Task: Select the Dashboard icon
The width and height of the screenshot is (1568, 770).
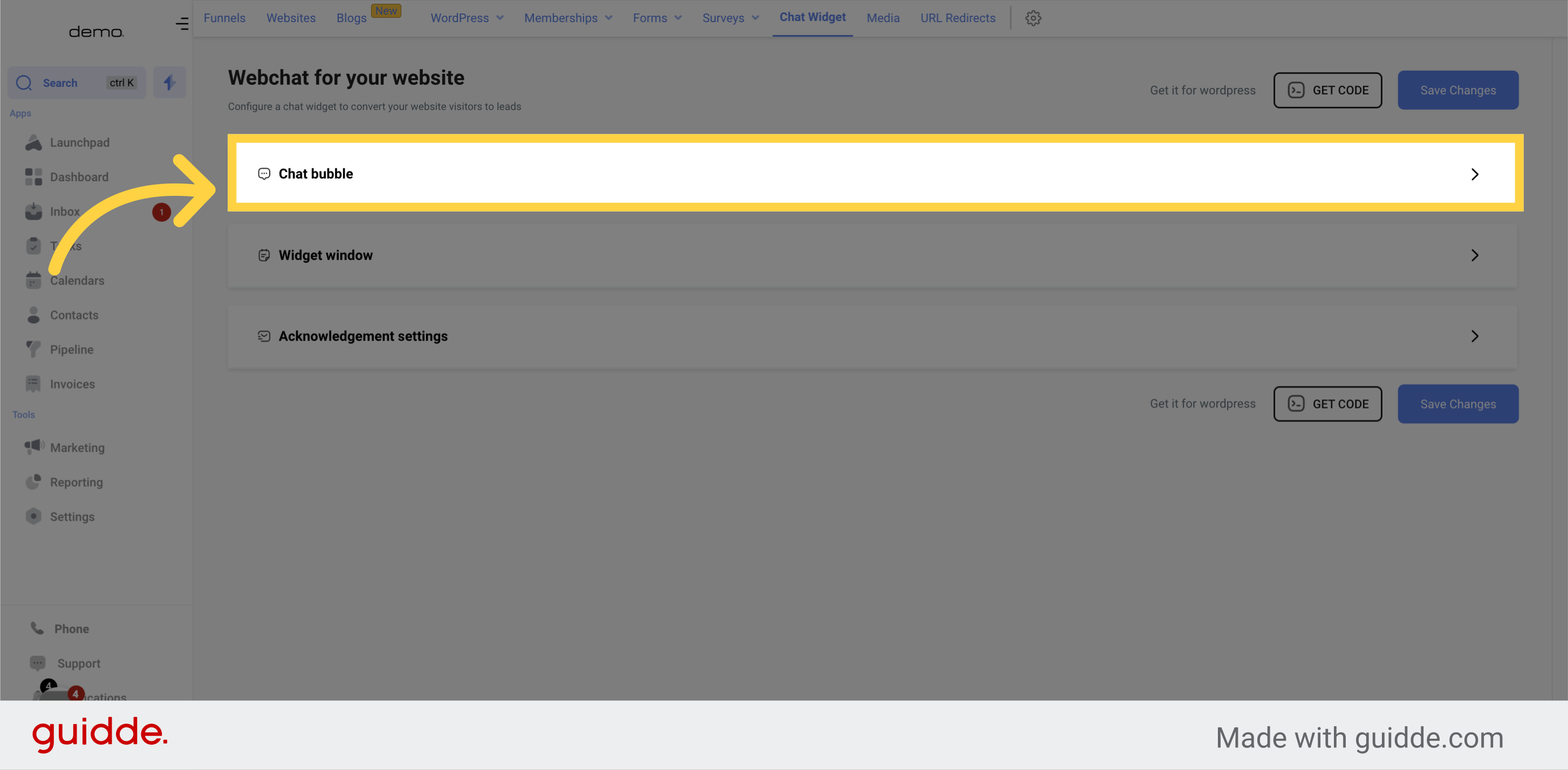Action: (33, 176)
